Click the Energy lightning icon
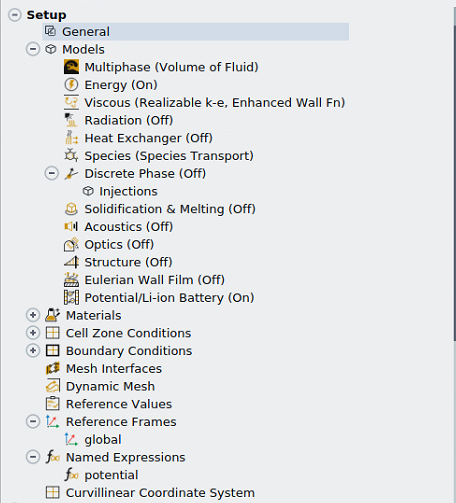The height and width of the screenshot is (503, 456). pos(71,85)
